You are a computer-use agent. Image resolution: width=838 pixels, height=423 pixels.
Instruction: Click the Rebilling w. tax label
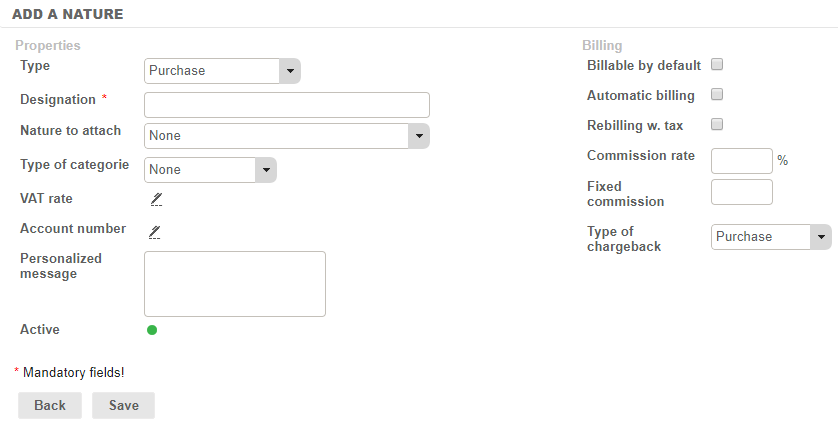[635, 126]
